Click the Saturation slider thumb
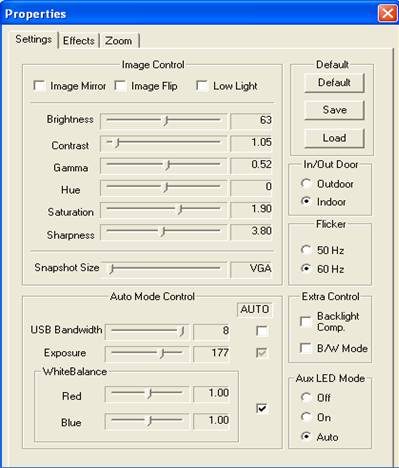Screen dimensions: 399x468 coord(180,210)
